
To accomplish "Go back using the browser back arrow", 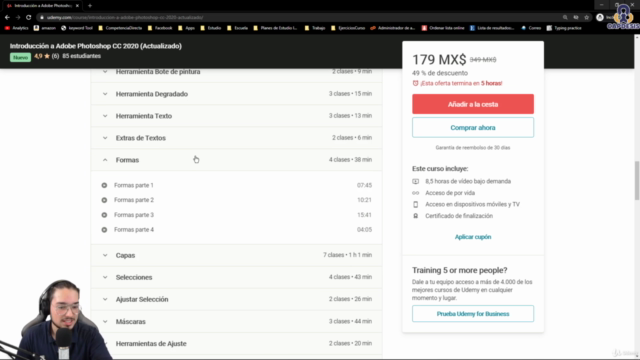I will click(x=7, y=18).
